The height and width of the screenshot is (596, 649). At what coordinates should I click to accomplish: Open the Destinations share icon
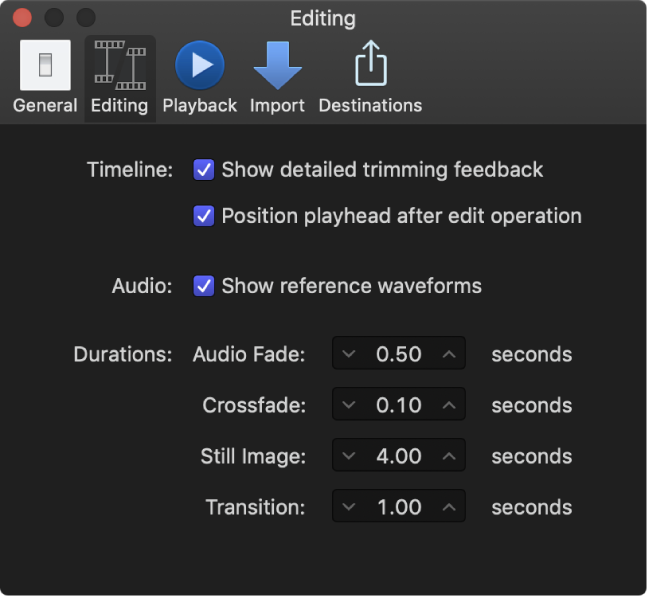(x=370, y=66)
